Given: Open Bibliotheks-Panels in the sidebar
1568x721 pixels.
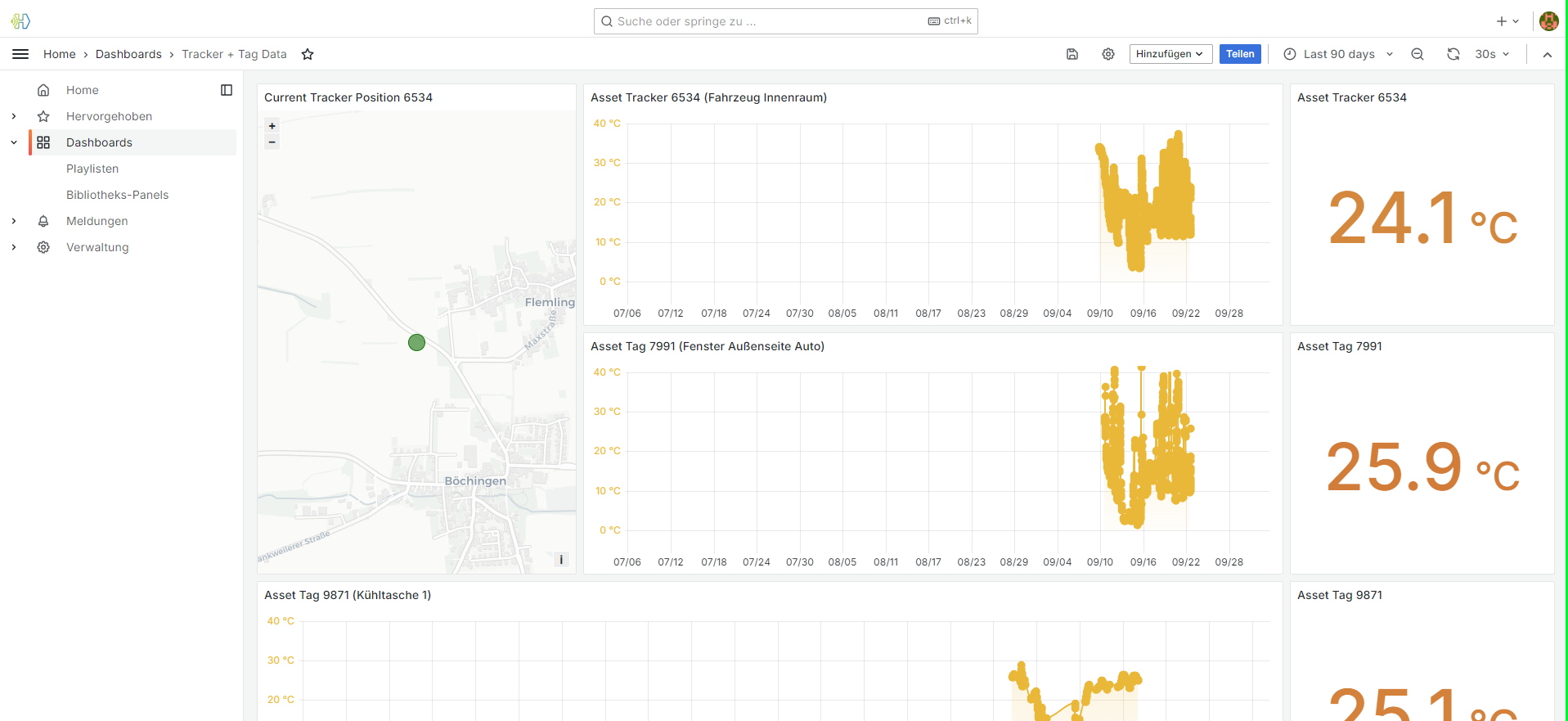Looking at the screenshot, I should click(x=117, y=195).
